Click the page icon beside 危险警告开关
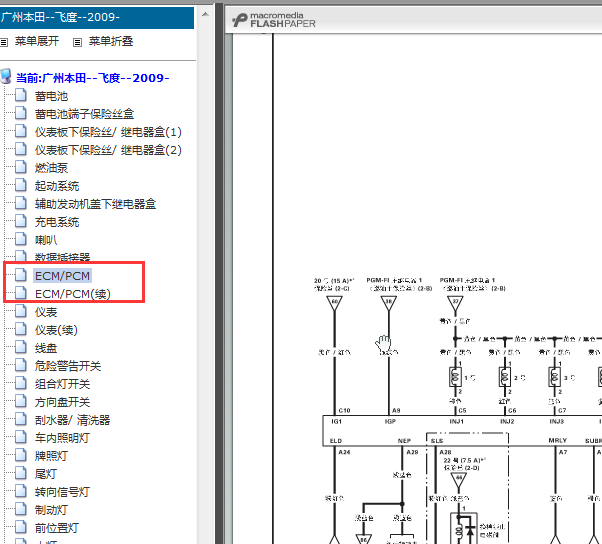The image size is (602, 544). pos(21,365)
